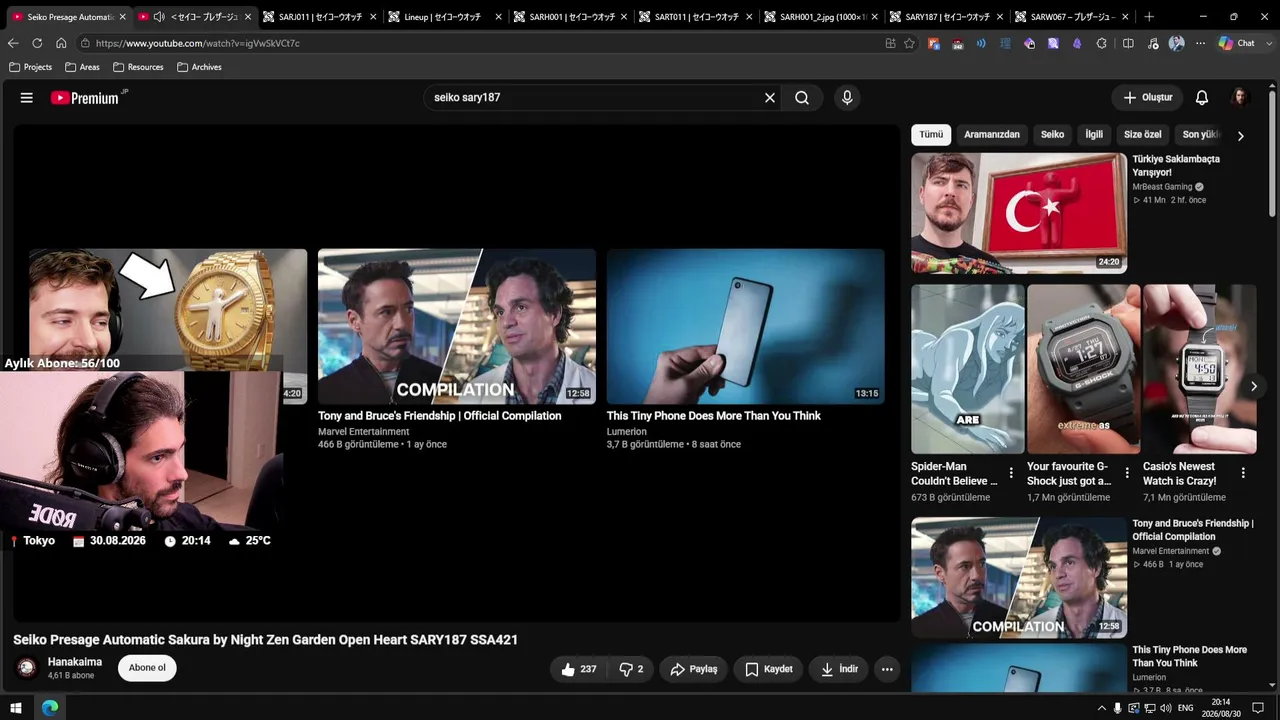Start voice search with the microphone icon

point(847,98)
